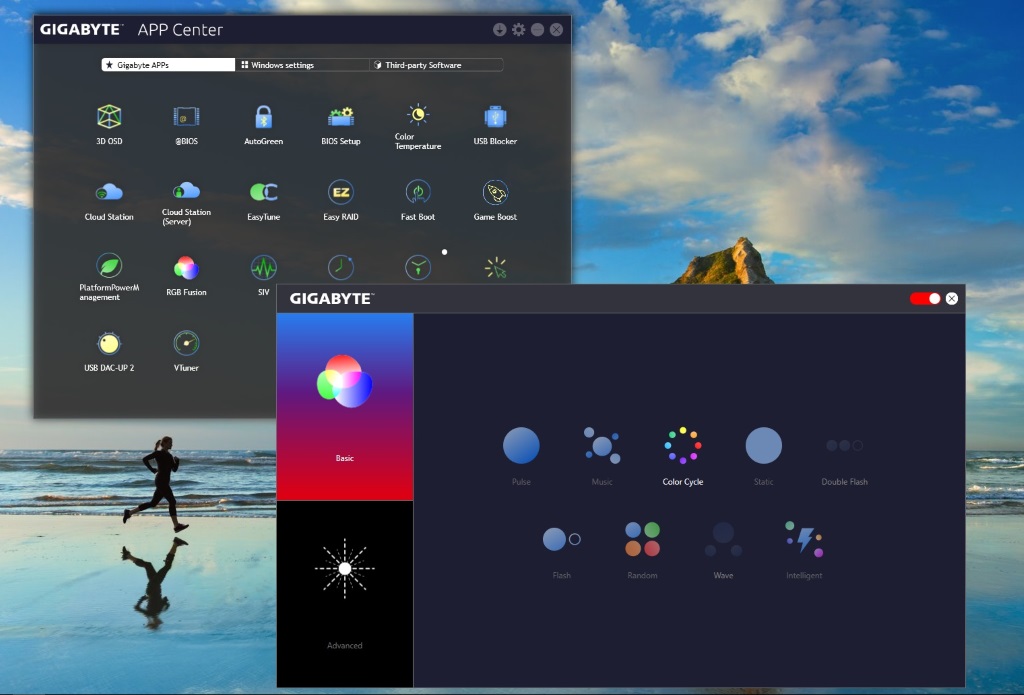Toggle the red RGB Fusion power switch
Image resolution: width=1024 pixels, height=695 pixels.
(x=925, y=299)
